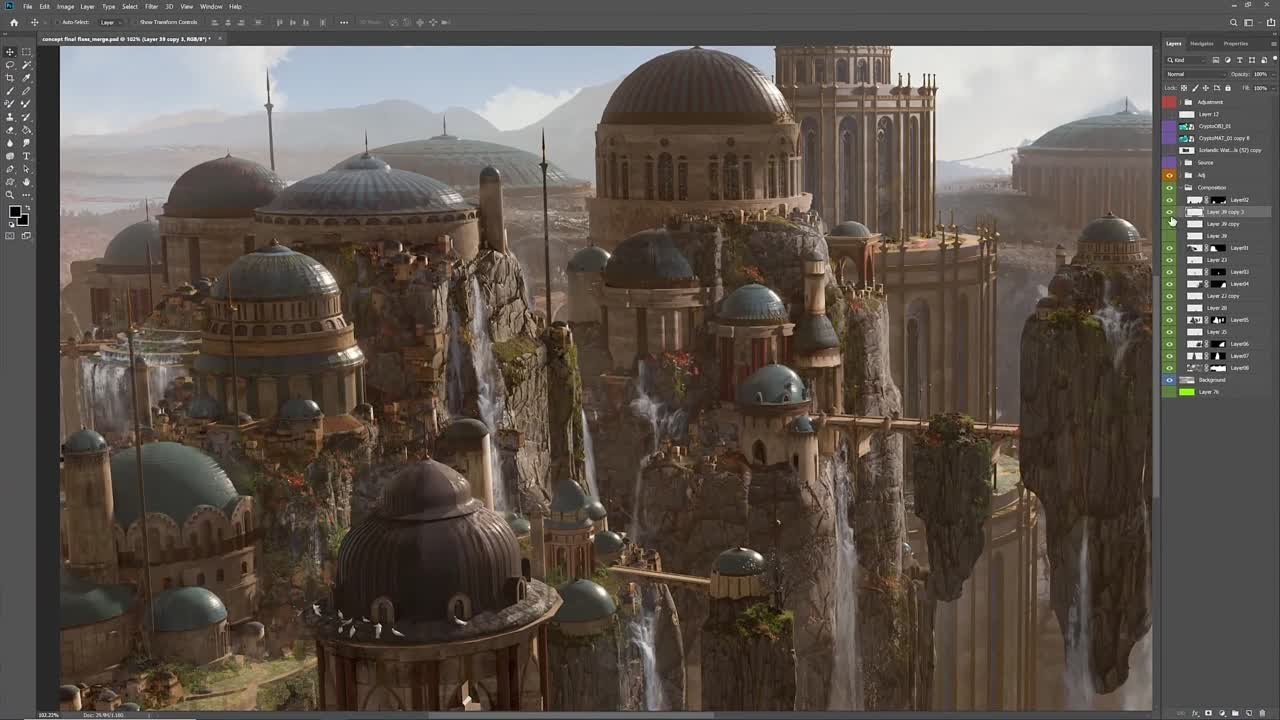The height and width of the screenshot is (720, 1280).
Task: Filter layers by pixel layers icon
Action: point(1216,60)
